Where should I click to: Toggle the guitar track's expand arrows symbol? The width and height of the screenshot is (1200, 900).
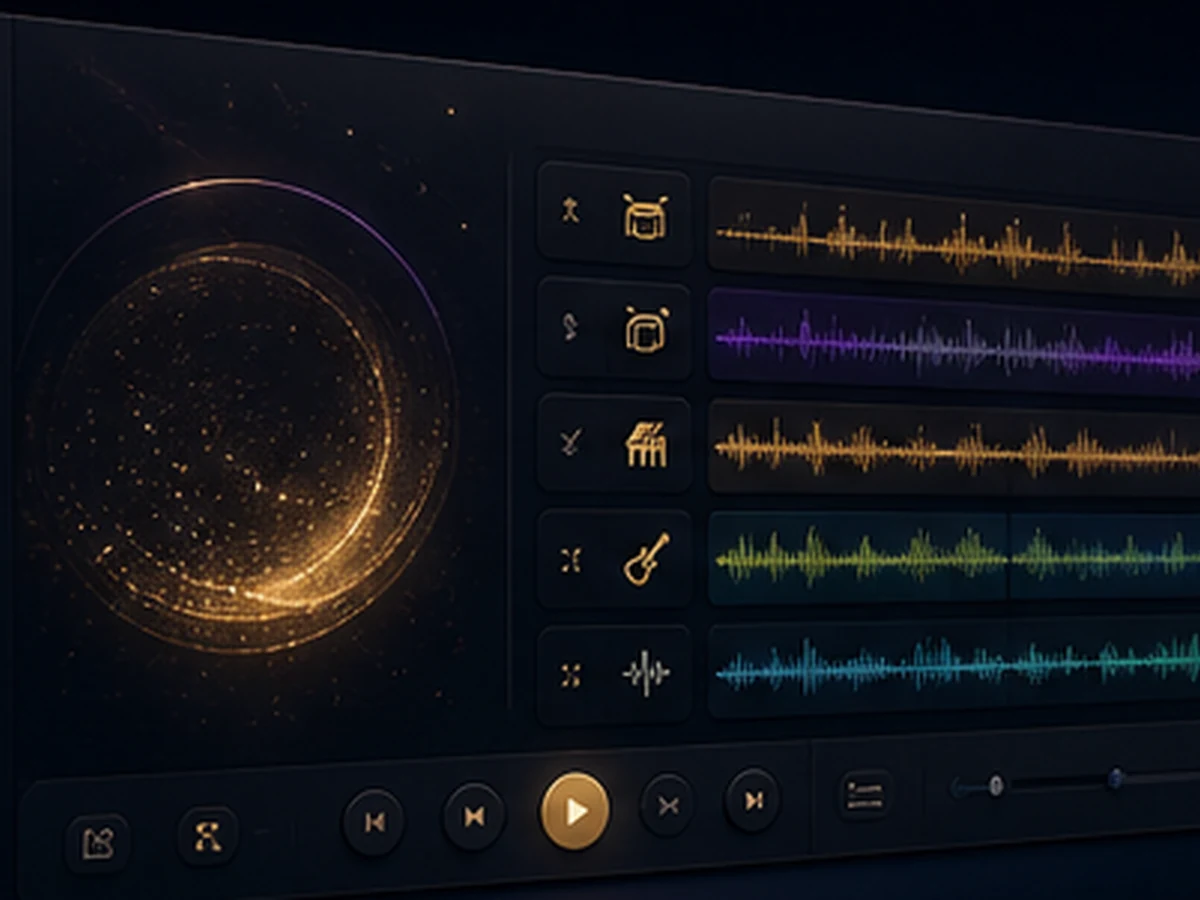(571, 560)
